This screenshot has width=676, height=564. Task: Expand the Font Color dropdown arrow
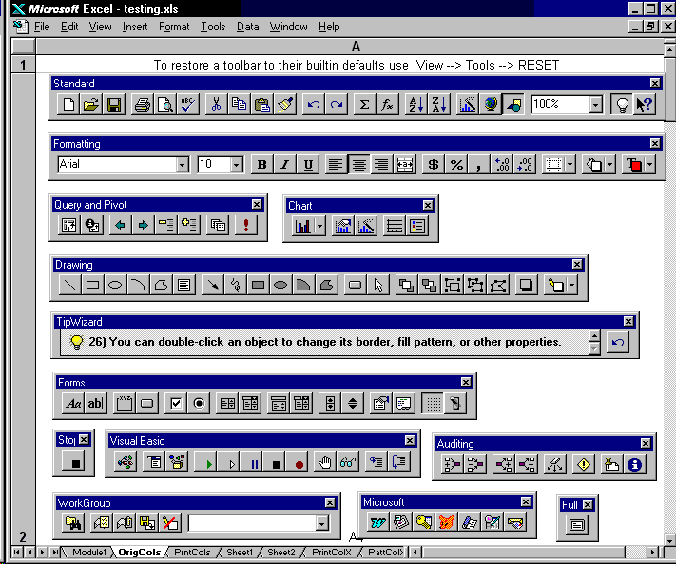point(649,164)
